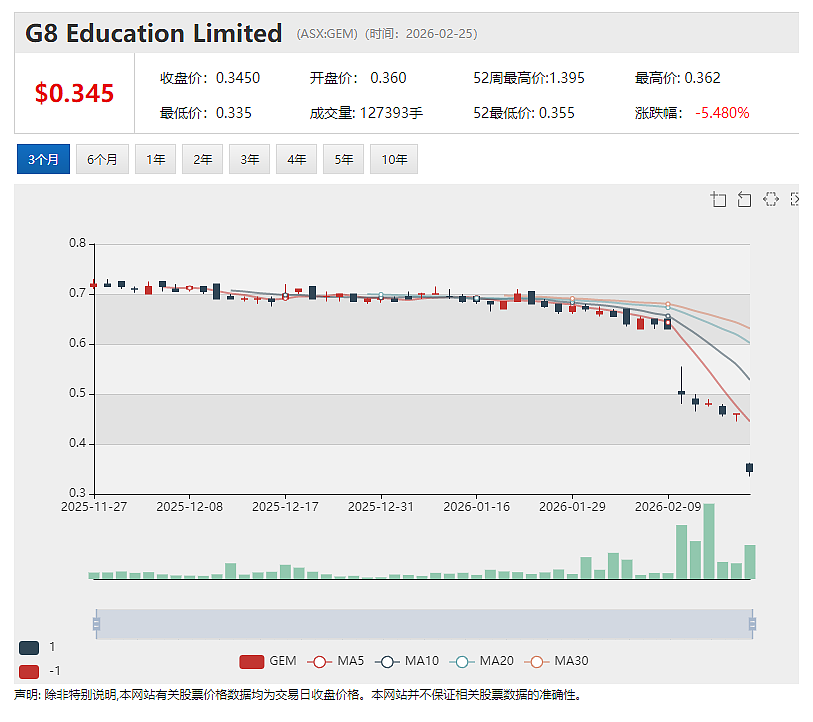
Task: Click the 2026-02-09 x-axis date label
Action: coord(668,507)
